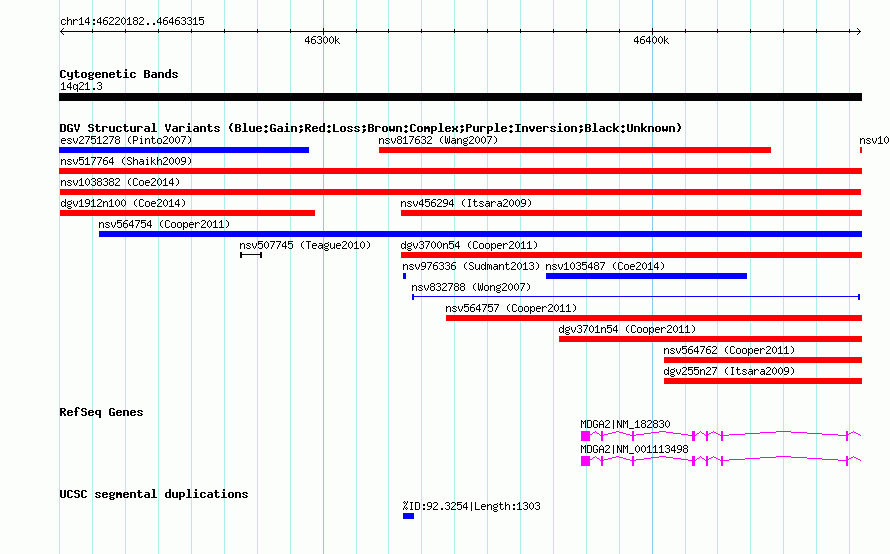Click the nsv507745 (Teague2010) label
890x554 pixels.
(x=305, y=245)
